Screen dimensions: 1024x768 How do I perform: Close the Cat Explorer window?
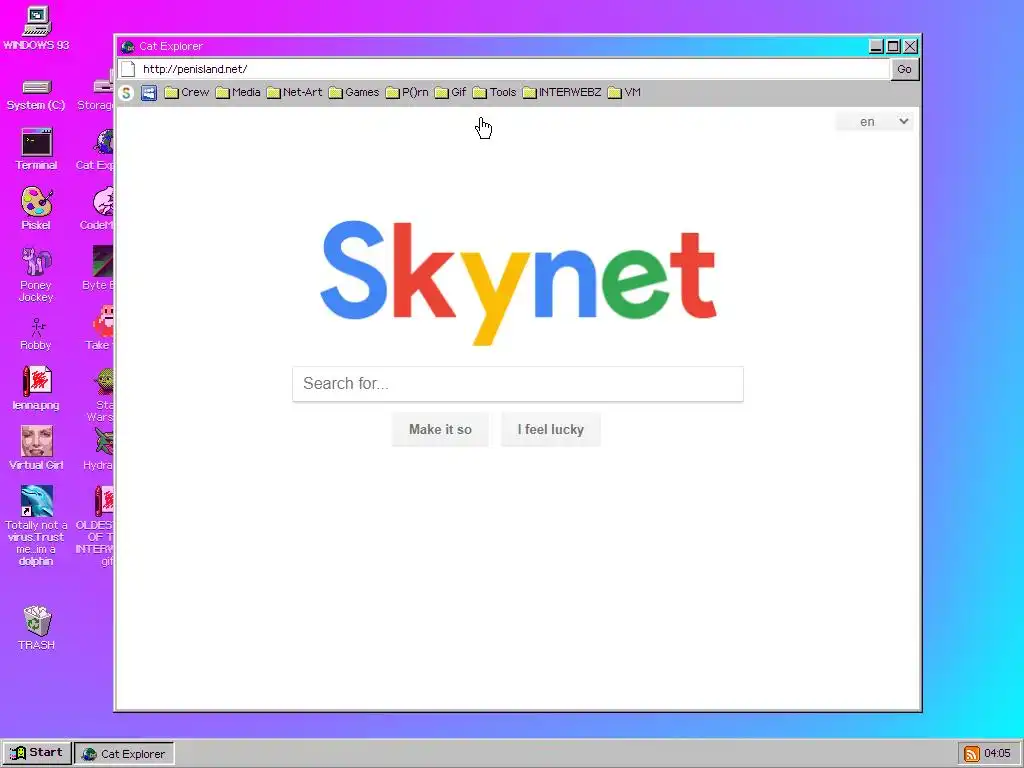click(x=910, y=46)
